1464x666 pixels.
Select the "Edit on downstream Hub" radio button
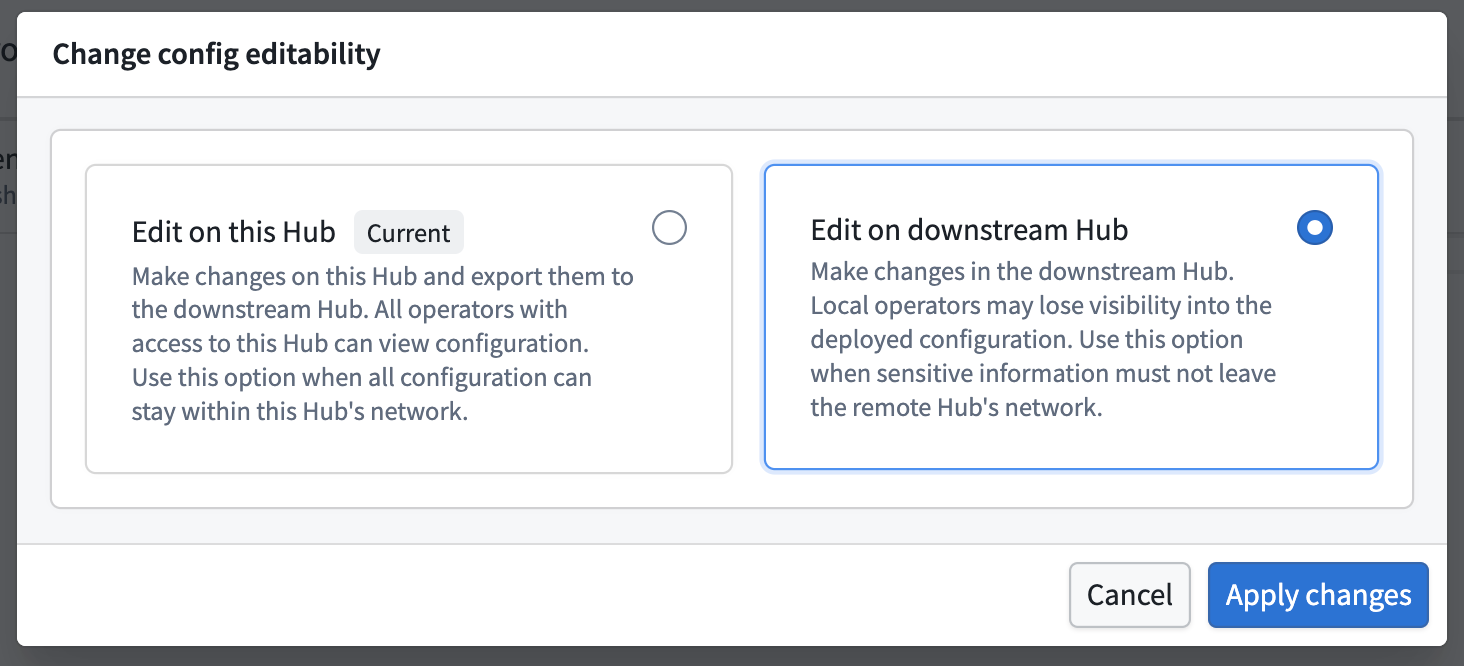1315,228
